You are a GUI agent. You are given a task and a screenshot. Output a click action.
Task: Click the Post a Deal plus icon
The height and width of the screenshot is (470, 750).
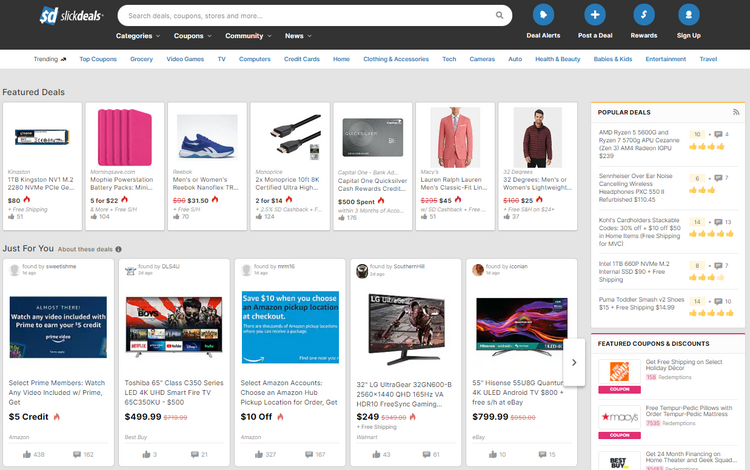click(x=595, y=15)
